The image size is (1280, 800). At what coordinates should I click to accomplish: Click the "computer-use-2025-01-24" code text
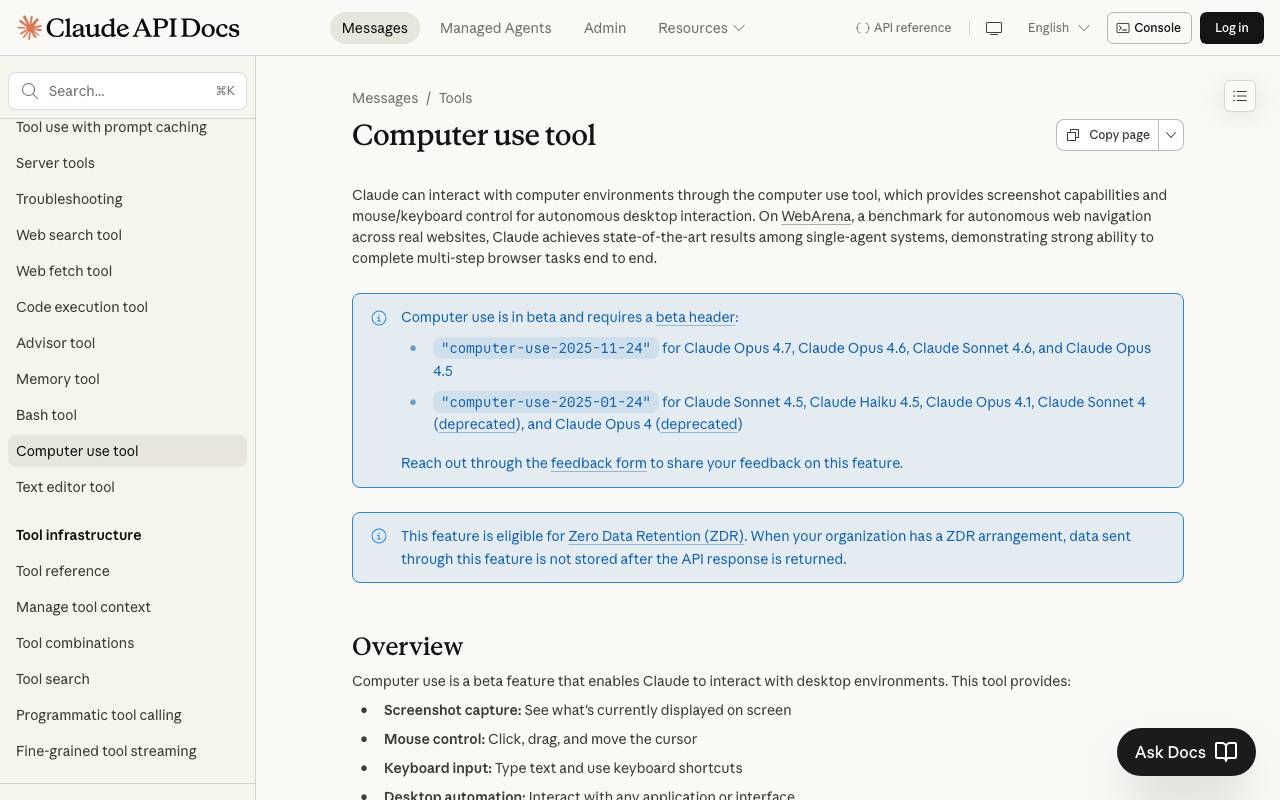pos(546,402)
